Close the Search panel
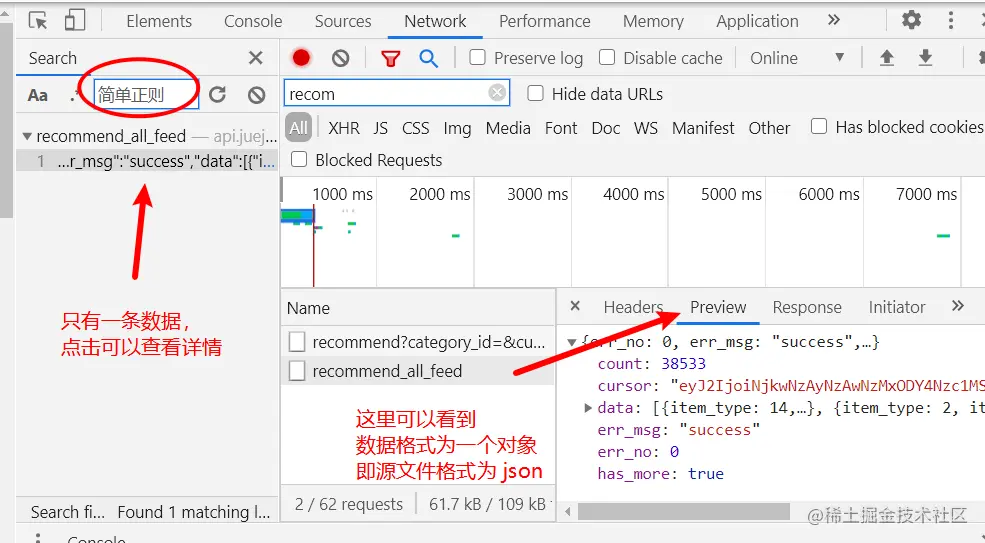The image size is (985, 543). click(x=256, y=58)
